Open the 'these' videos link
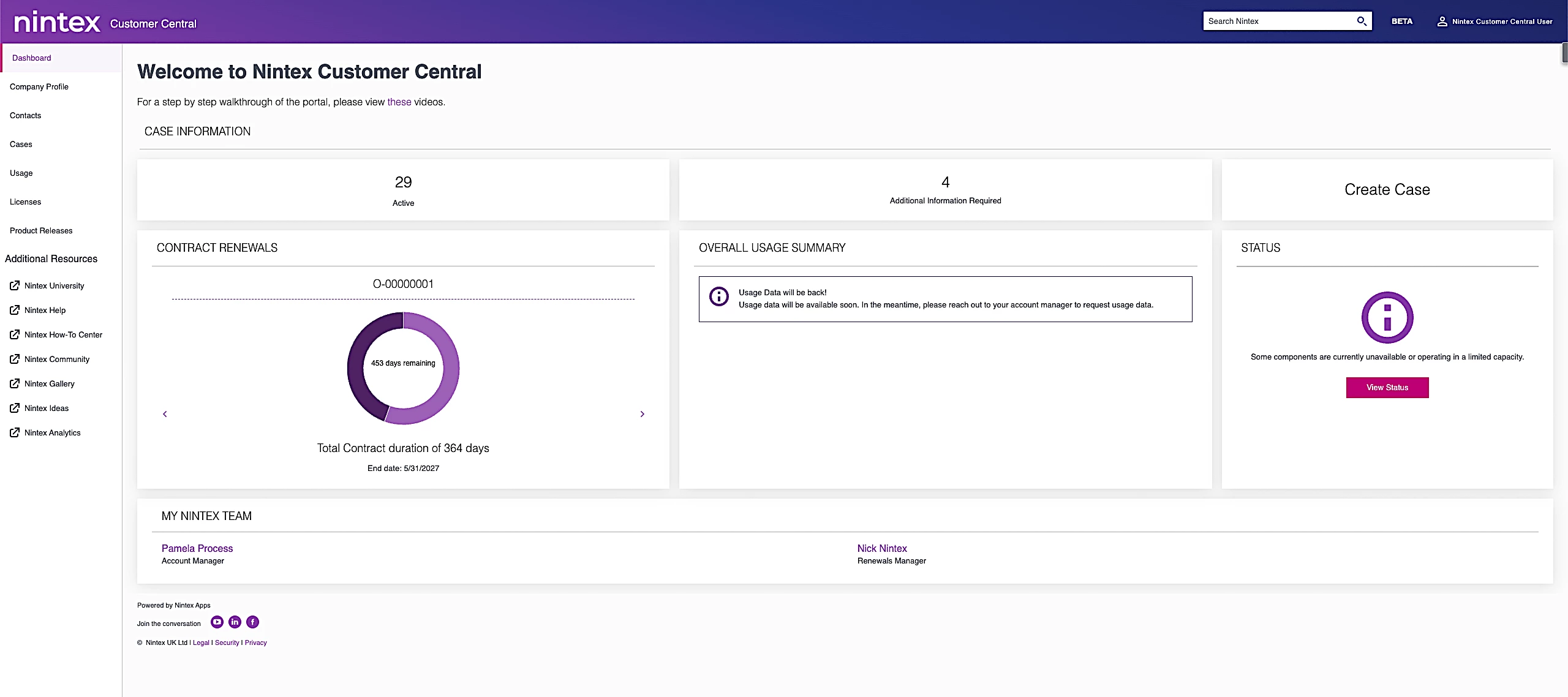The height and width of the screenshot is (697, 1568). click(399, 102)
